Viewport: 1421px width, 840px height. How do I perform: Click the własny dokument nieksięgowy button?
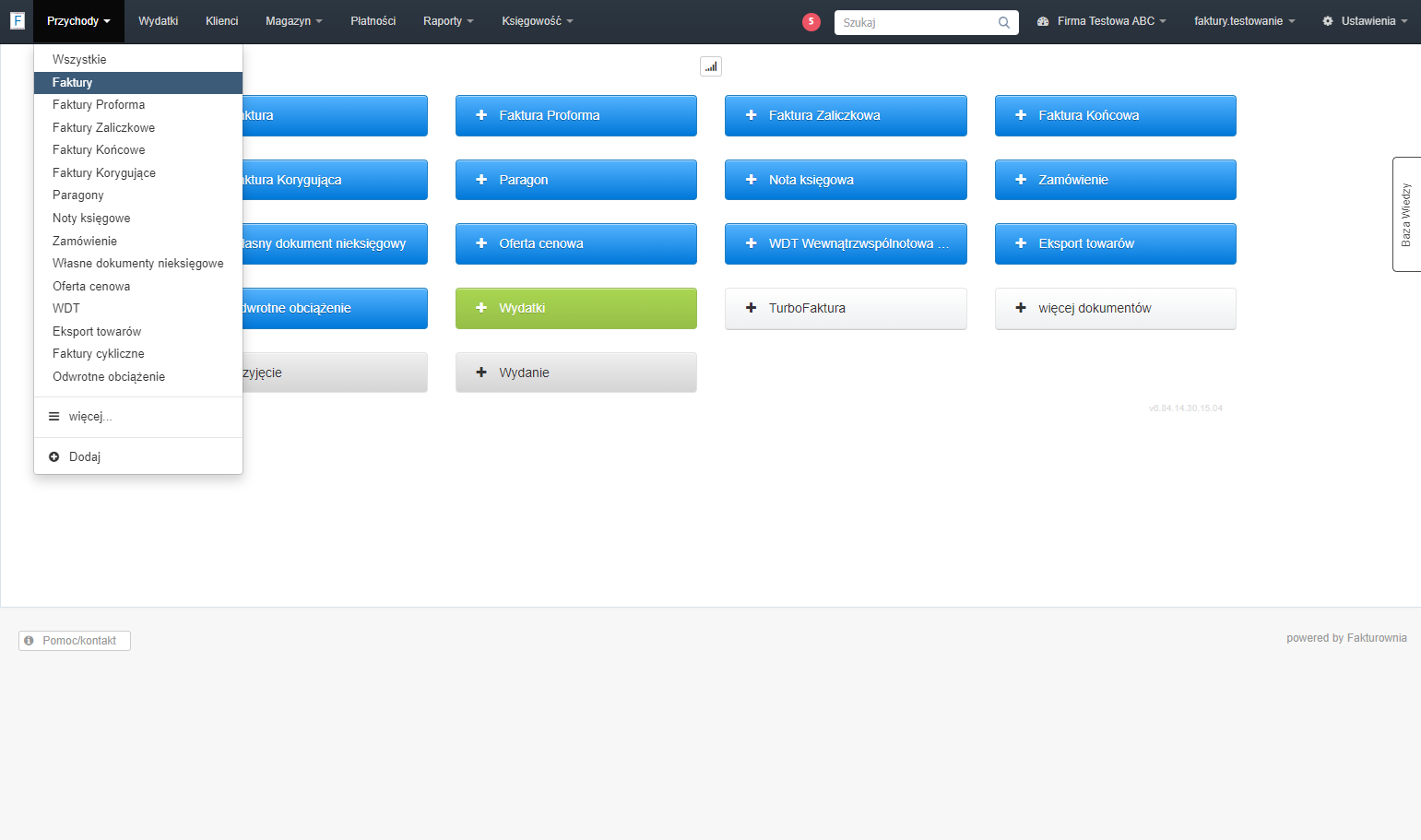pyautogui.click(x=335, y=243)
